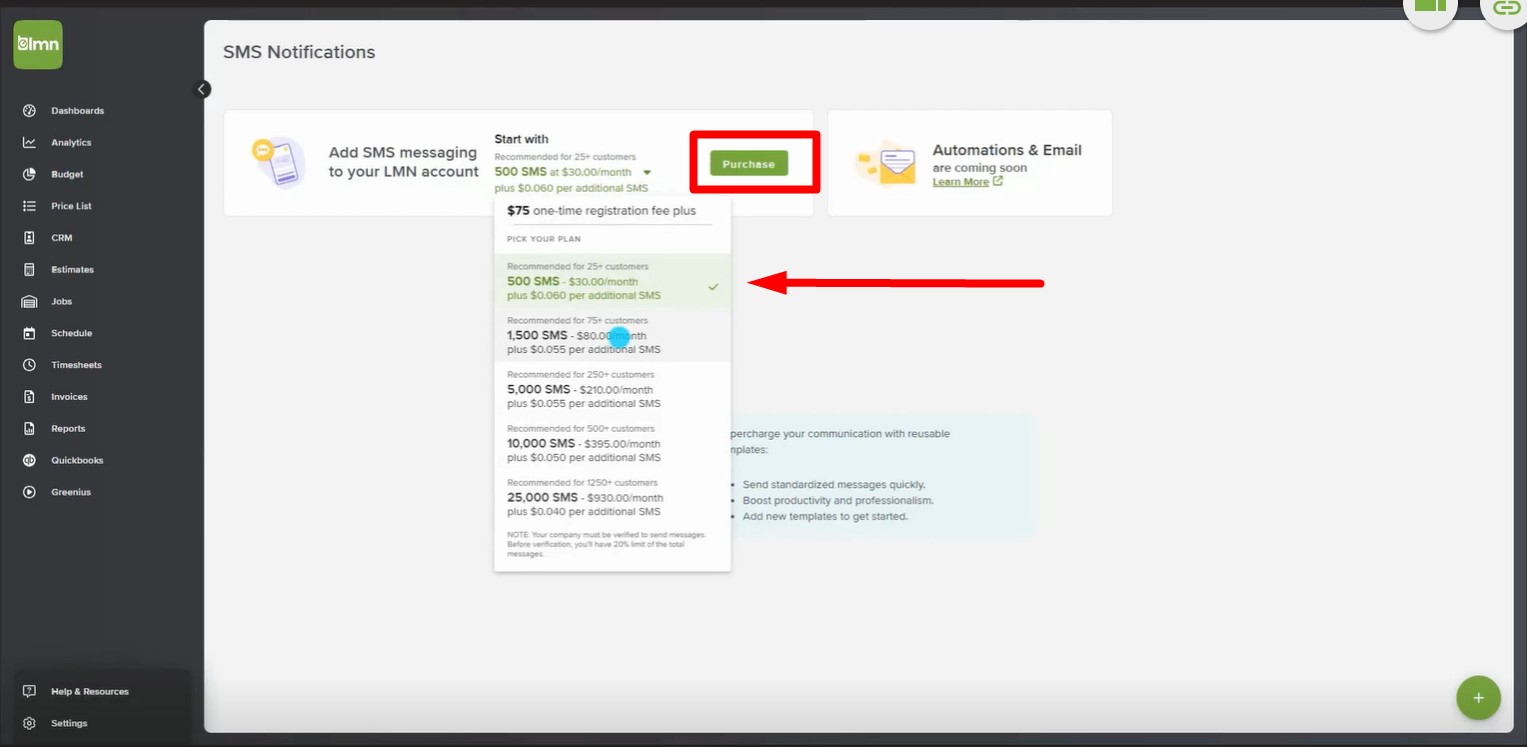Click the Timesheets clock icon

[29, 365]
